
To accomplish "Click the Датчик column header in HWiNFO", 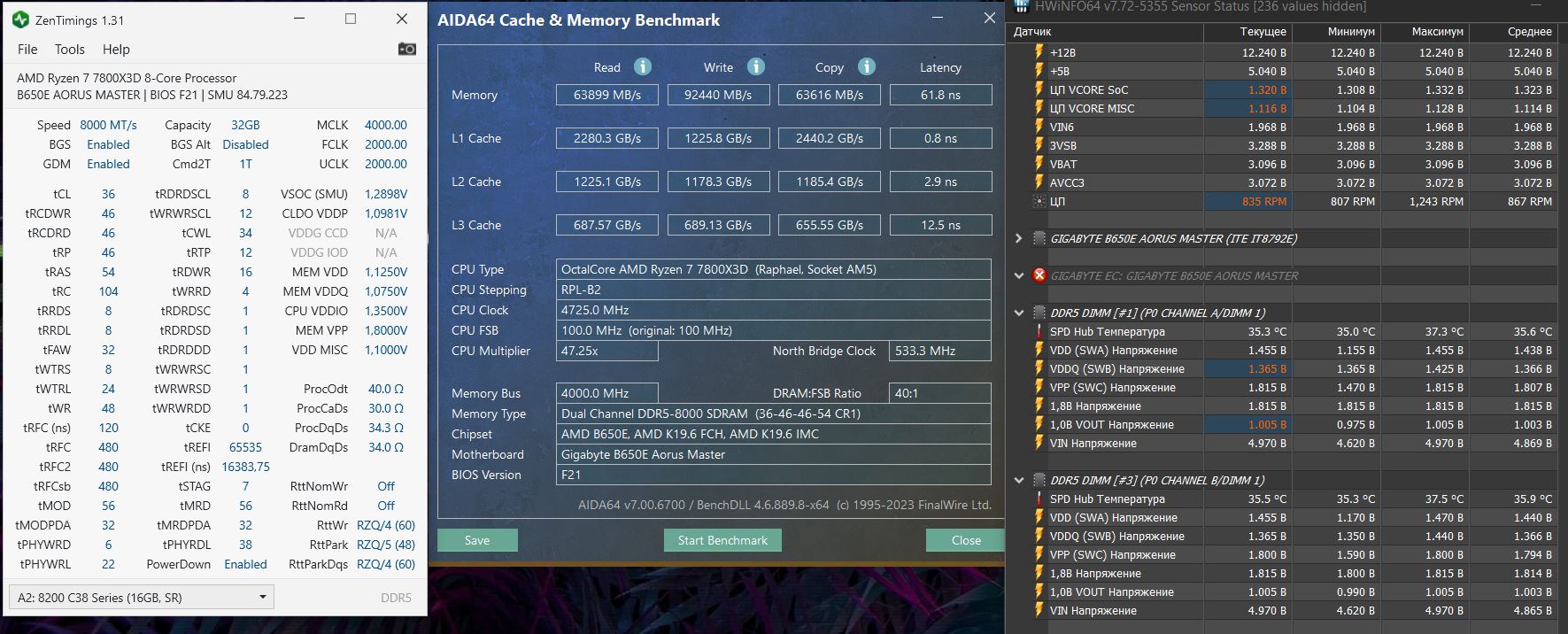I will click(1106, 31).
